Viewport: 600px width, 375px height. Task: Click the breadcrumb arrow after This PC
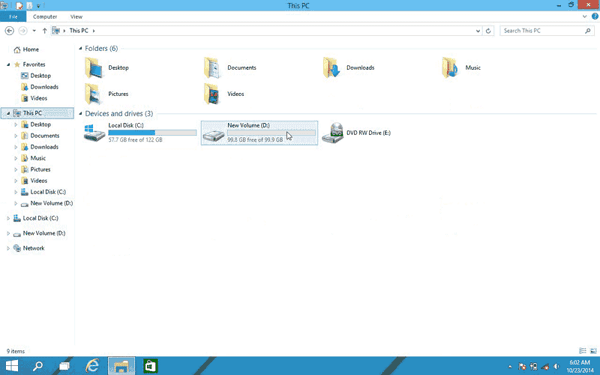point(94,31)
